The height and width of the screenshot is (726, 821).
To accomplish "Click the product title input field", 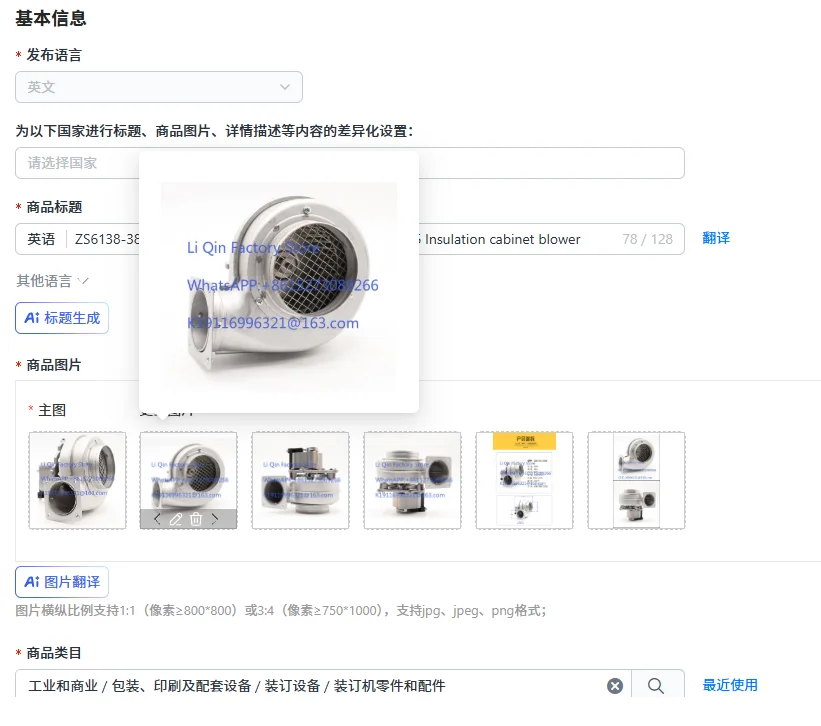I will click(350, 239).
